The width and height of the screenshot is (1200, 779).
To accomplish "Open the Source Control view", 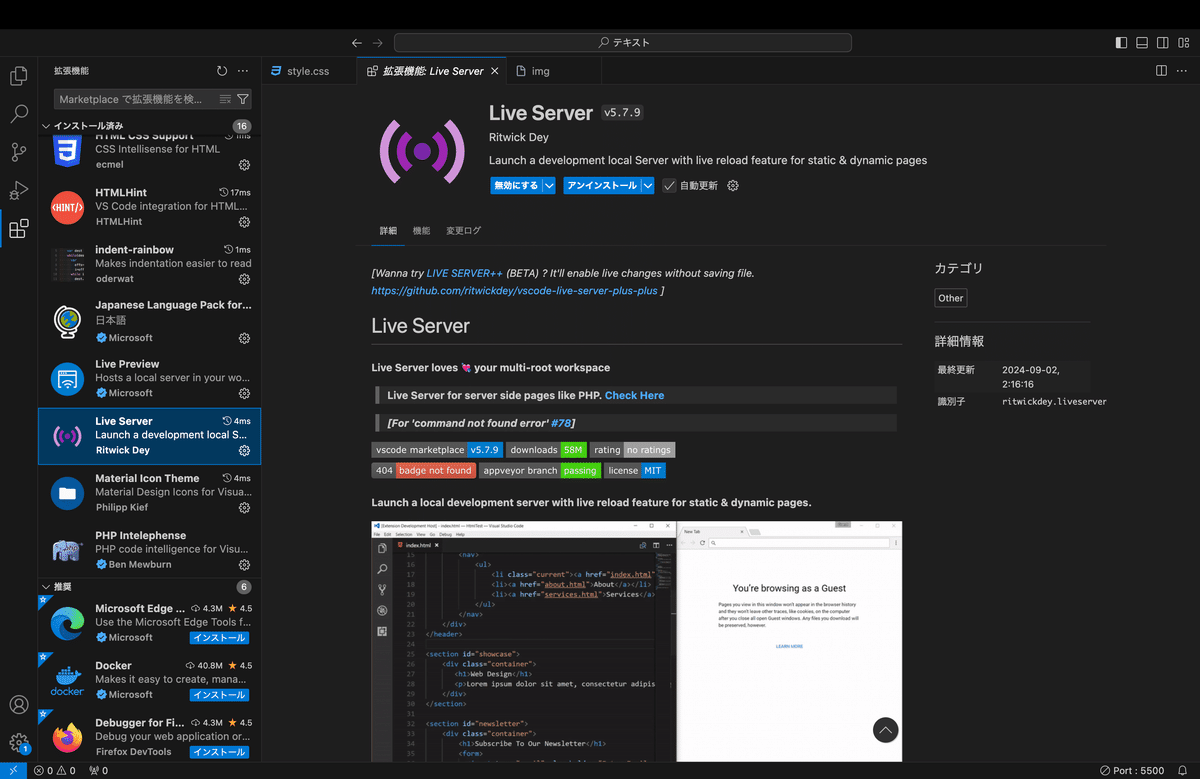I will tap(18, 152).
